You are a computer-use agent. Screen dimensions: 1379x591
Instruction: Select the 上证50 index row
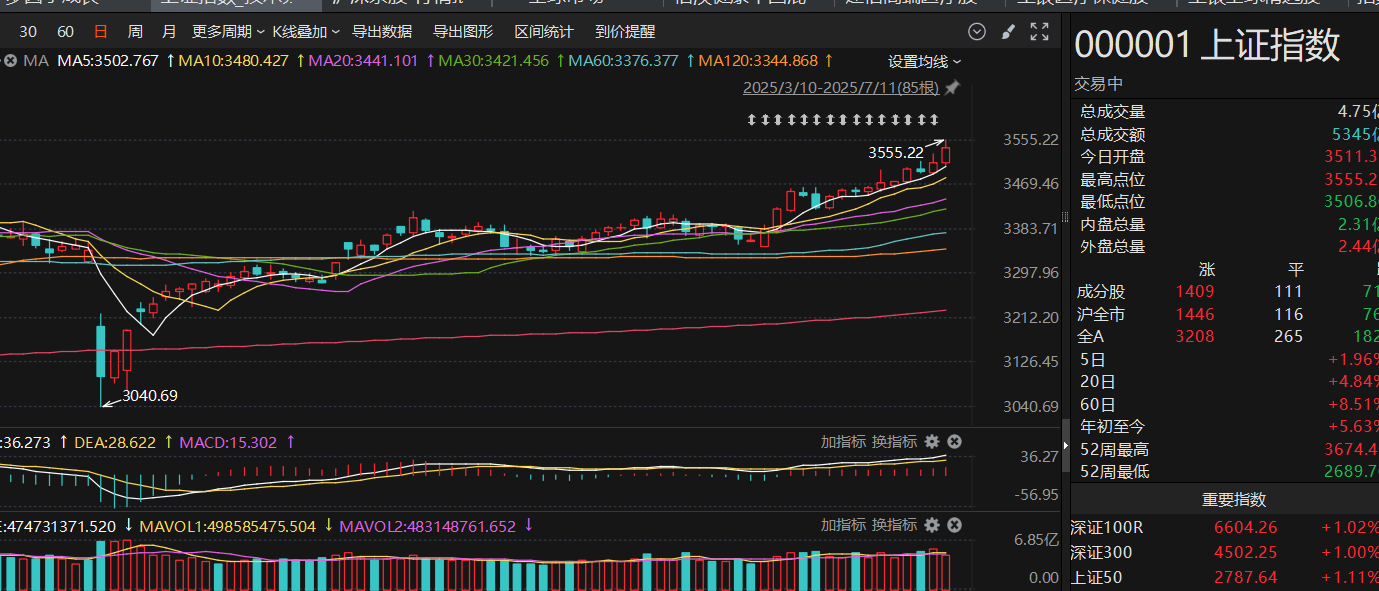point(1225,577)
